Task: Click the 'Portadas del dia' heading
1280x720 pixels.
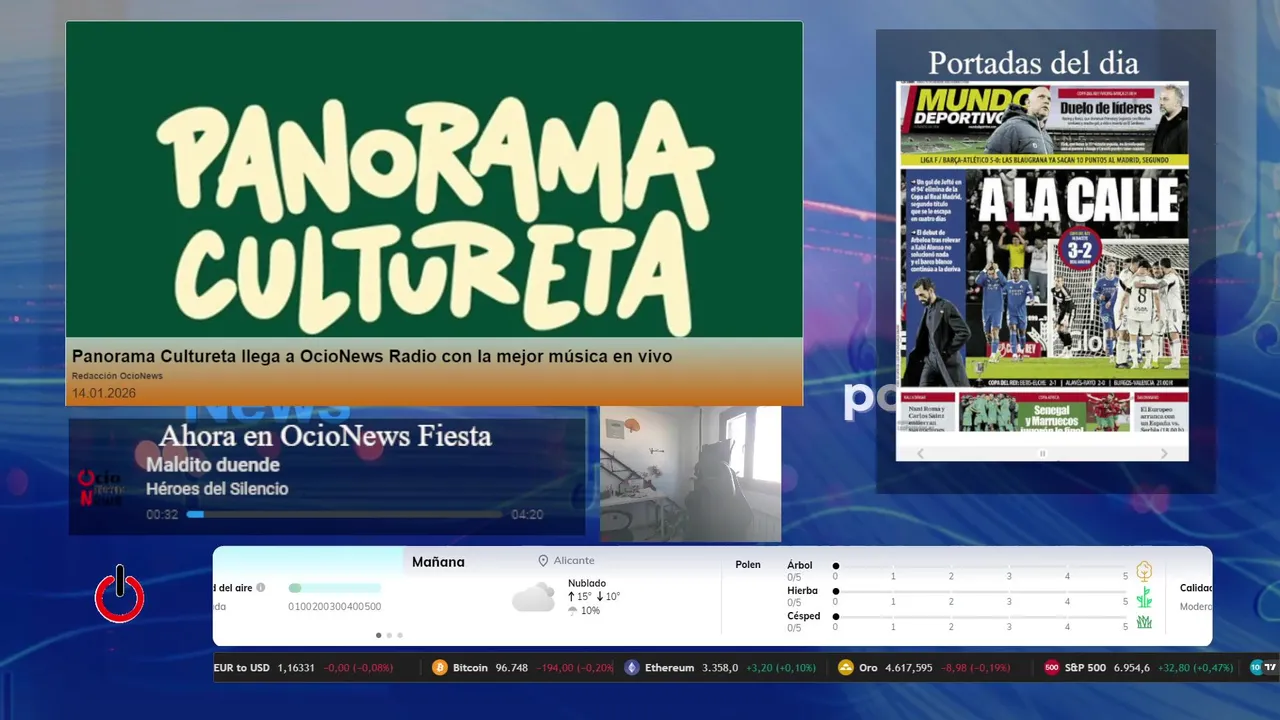Action: click(x=1033, y=63)
